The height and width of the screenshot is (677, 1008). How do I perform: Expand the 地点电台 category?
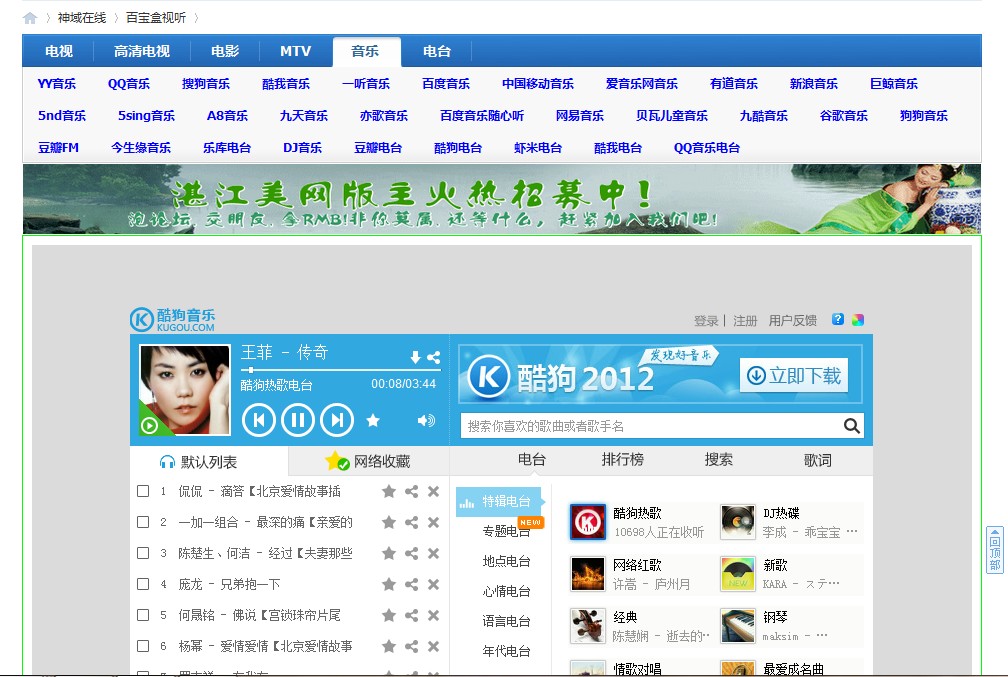tap(505, 561)
